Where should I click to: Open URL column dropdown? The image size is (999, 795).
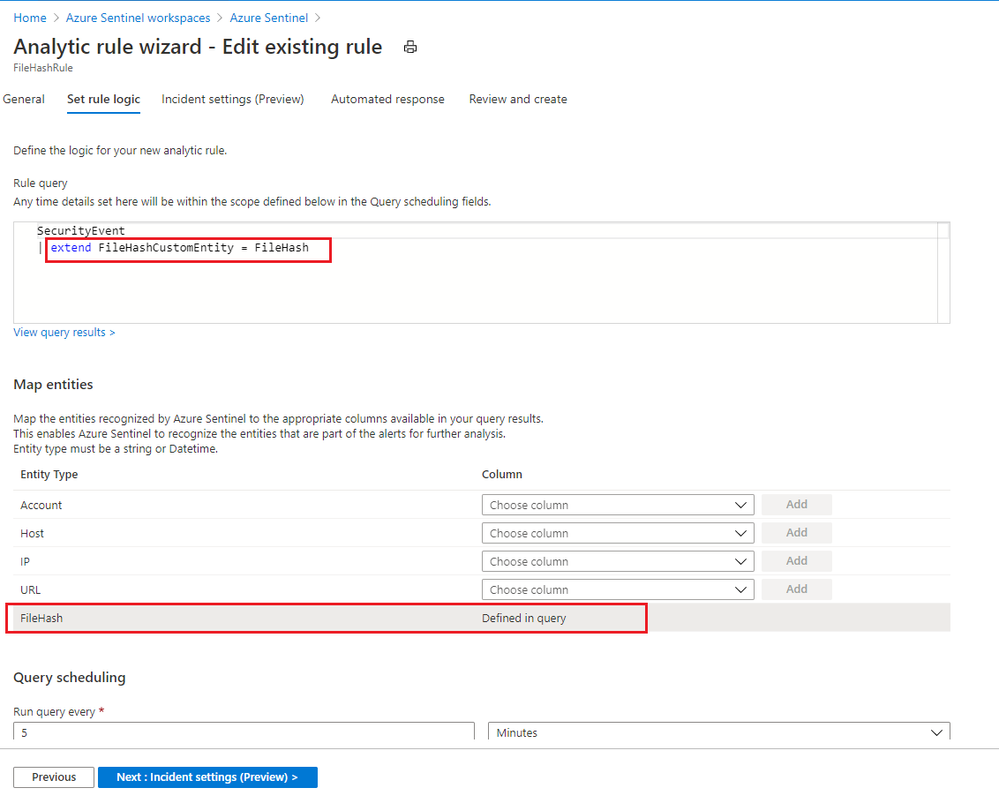[x=617, y=590]
